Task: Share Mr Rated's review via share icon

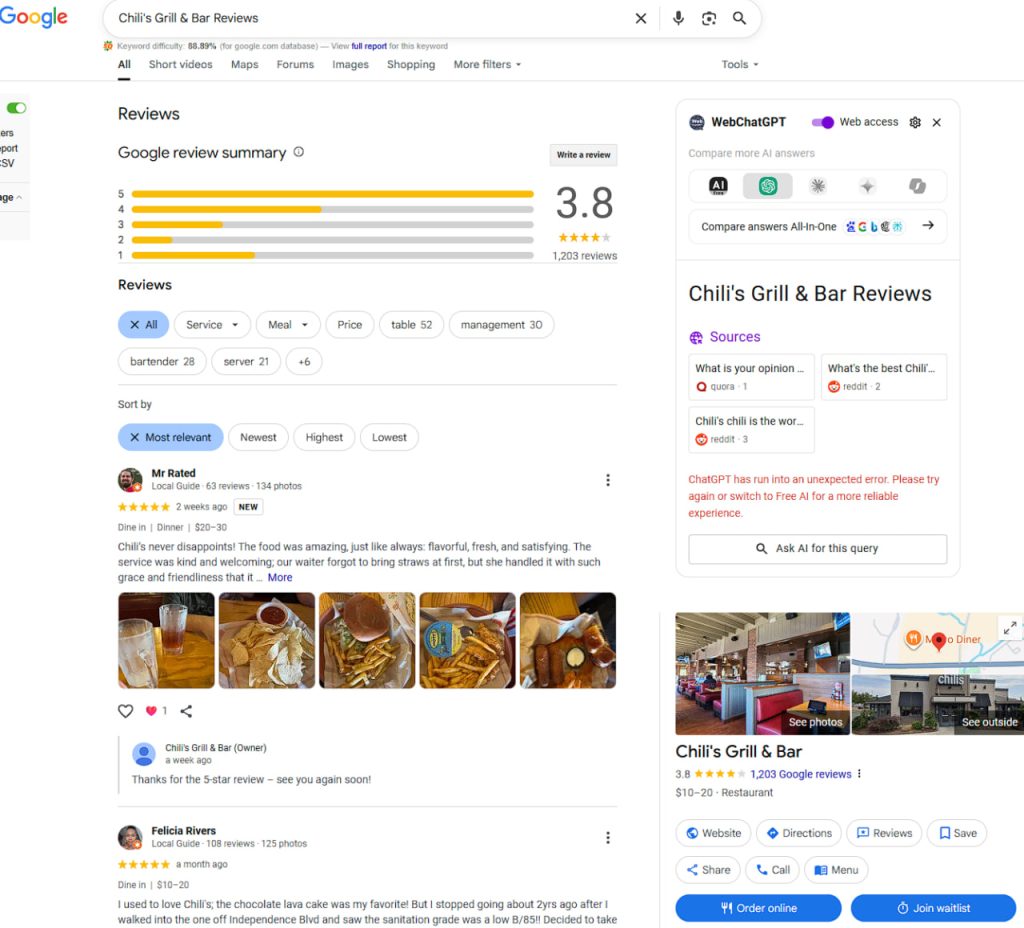Action: (x=186, y=711)
